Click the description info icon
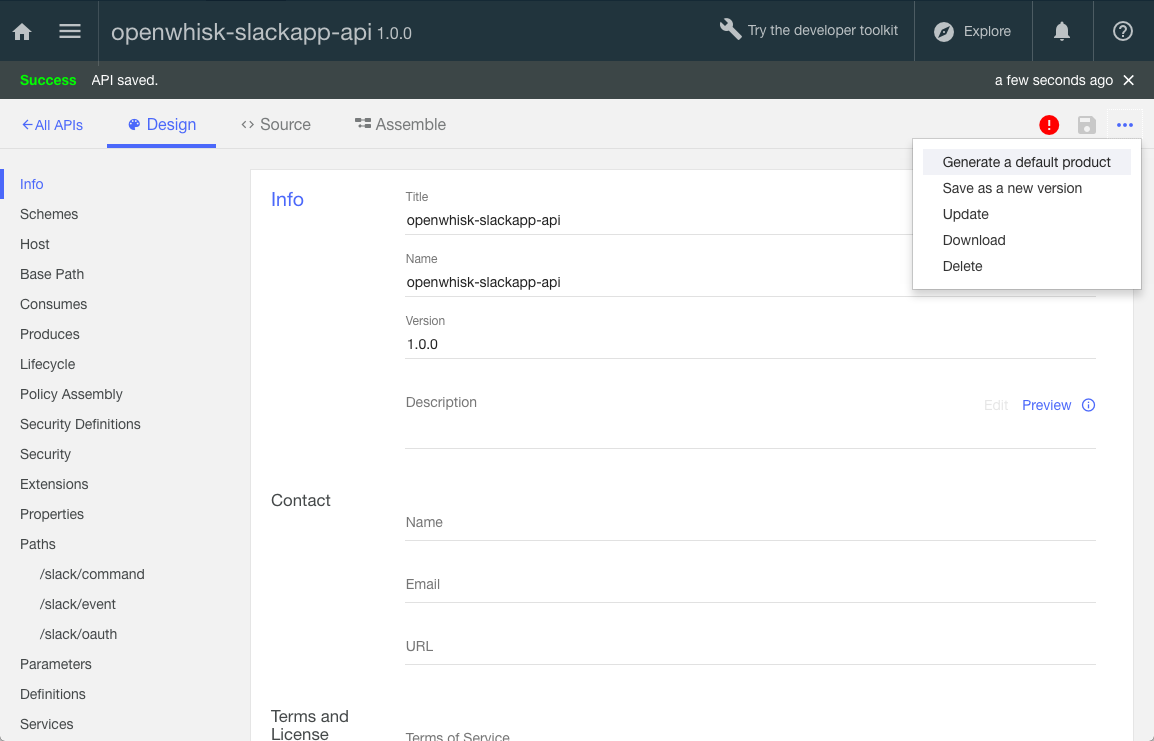1154x741 pixels. point(1088,405)
